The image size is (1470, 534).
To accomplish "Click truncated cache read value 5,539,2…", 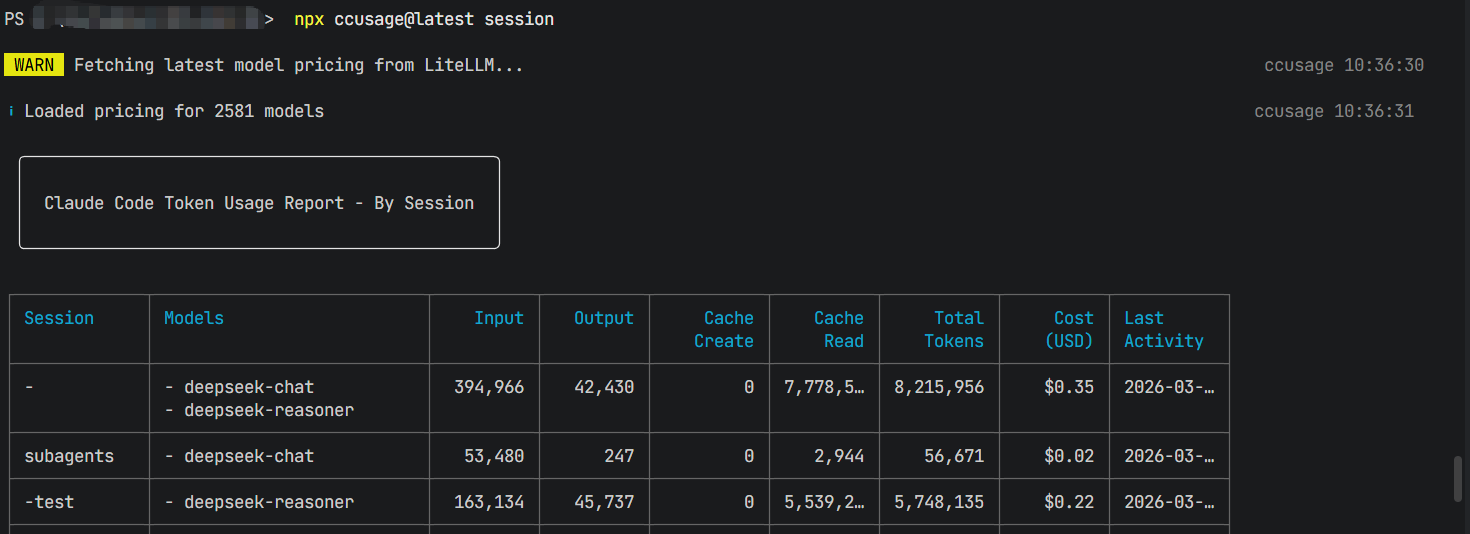I will [x=824, y=502].
